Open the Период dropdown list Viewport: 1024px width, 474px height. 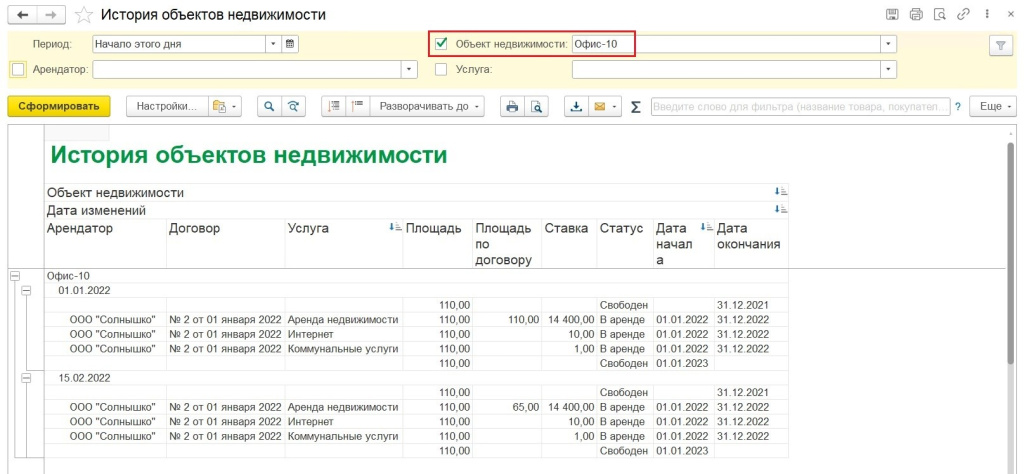(273, 44)
